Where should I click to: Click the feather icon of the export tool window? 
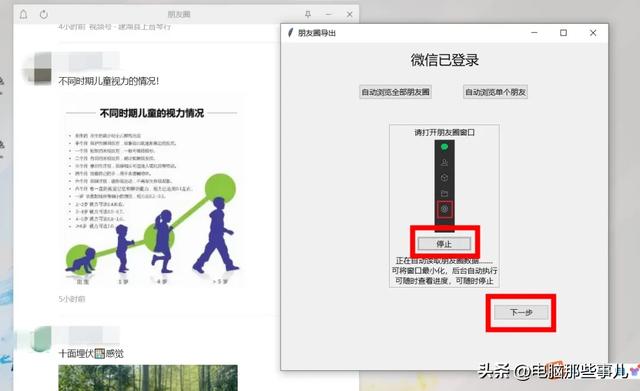290,33
